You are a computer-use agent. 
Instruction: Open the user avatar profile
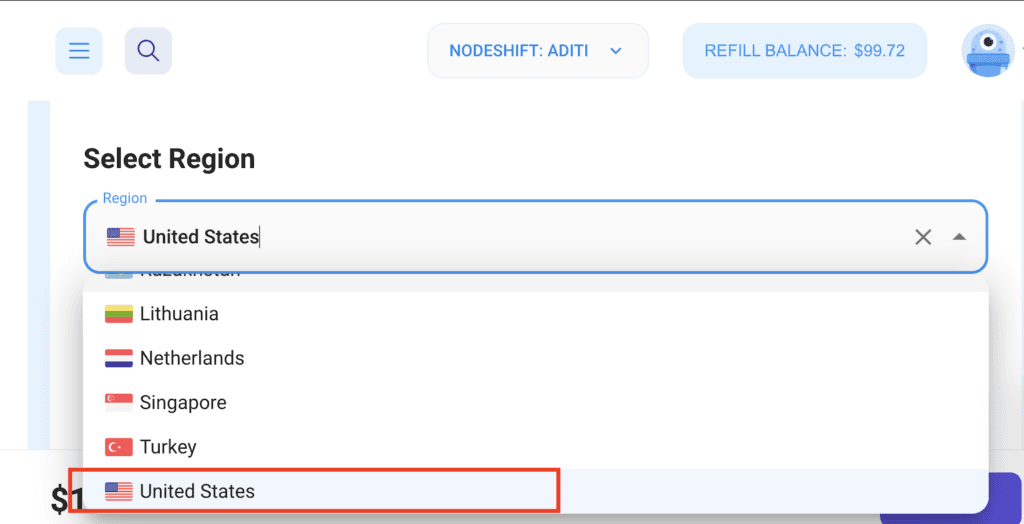click(988, 51)
